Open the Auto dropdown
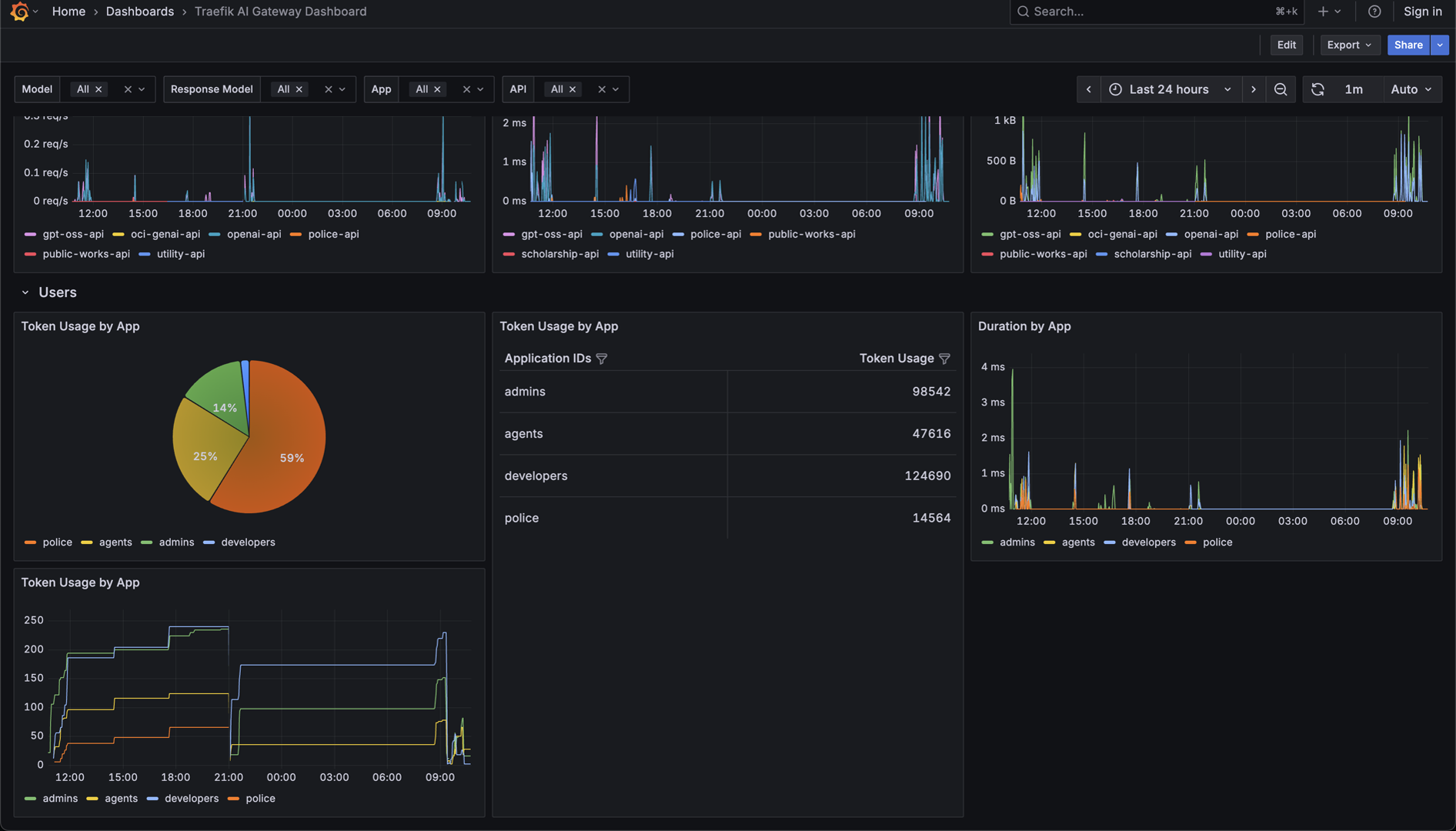 coord(1411,89)
